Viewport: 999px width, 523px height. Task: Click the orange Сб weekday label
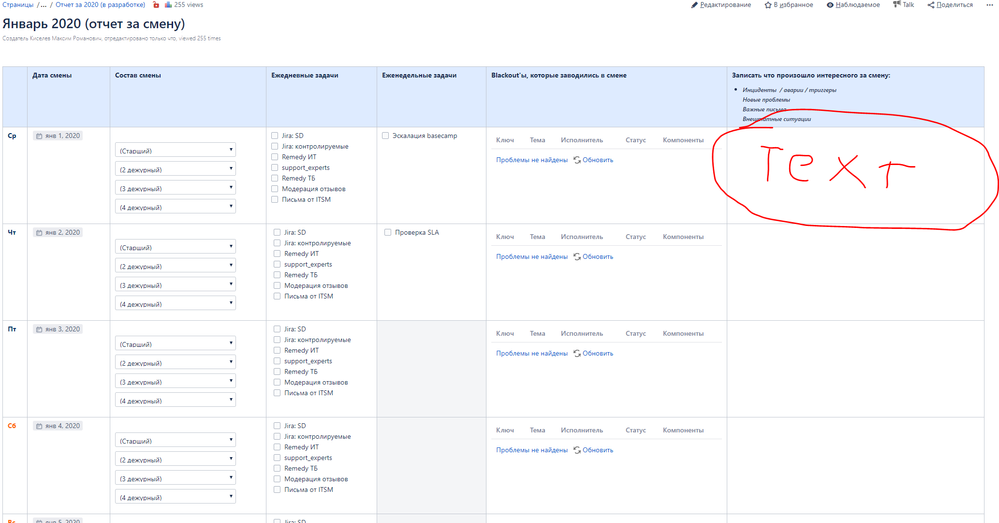point(11,426)
